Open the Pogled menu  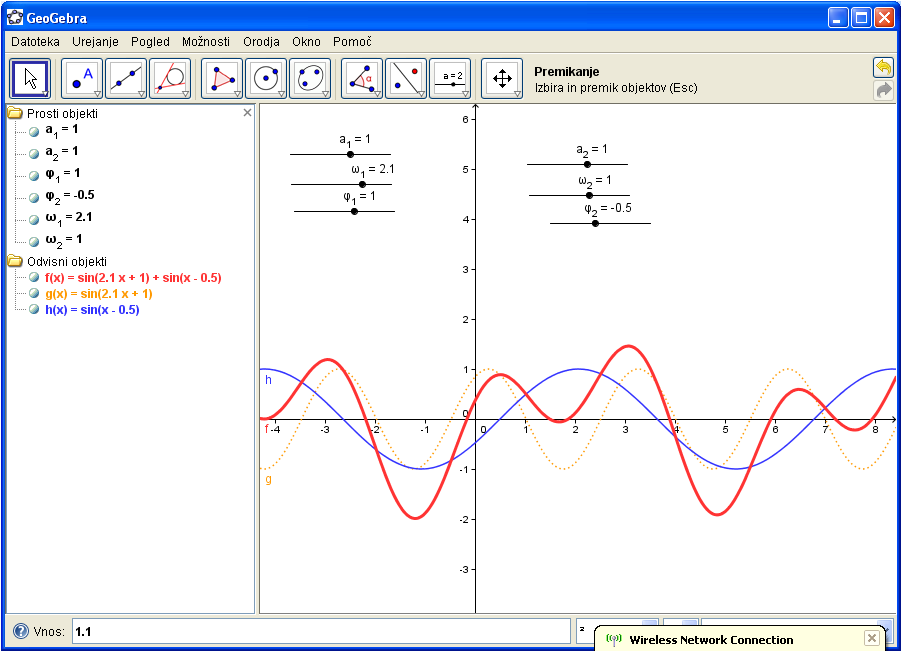point(150,42)
